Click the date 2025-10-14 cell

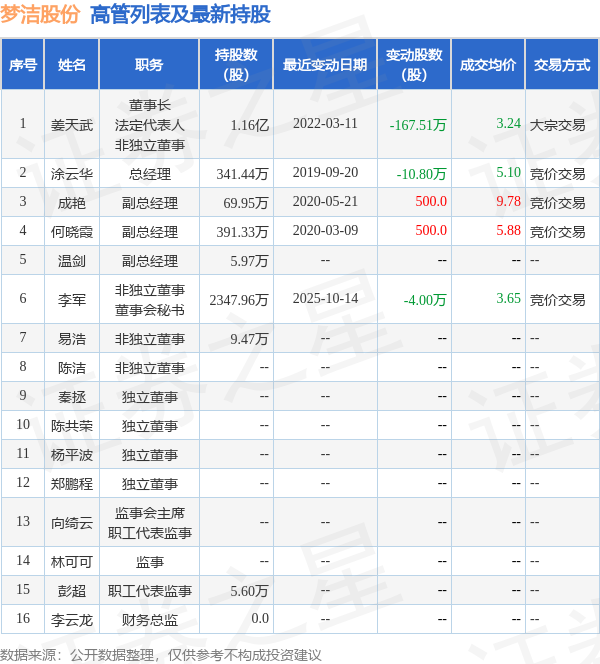[325, 299]
